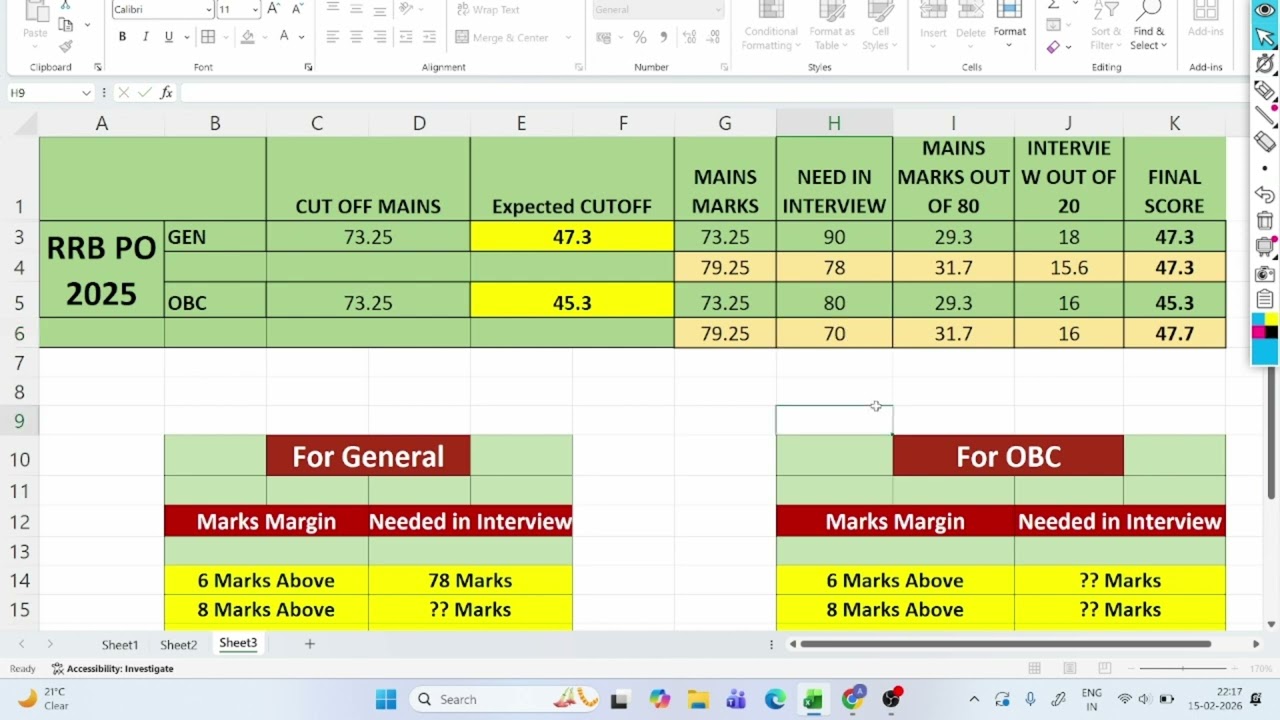The height and width of the screenshot is (720, 1280).
Task: Toggle Italic formatting
Action: click(x=145, y=37)
